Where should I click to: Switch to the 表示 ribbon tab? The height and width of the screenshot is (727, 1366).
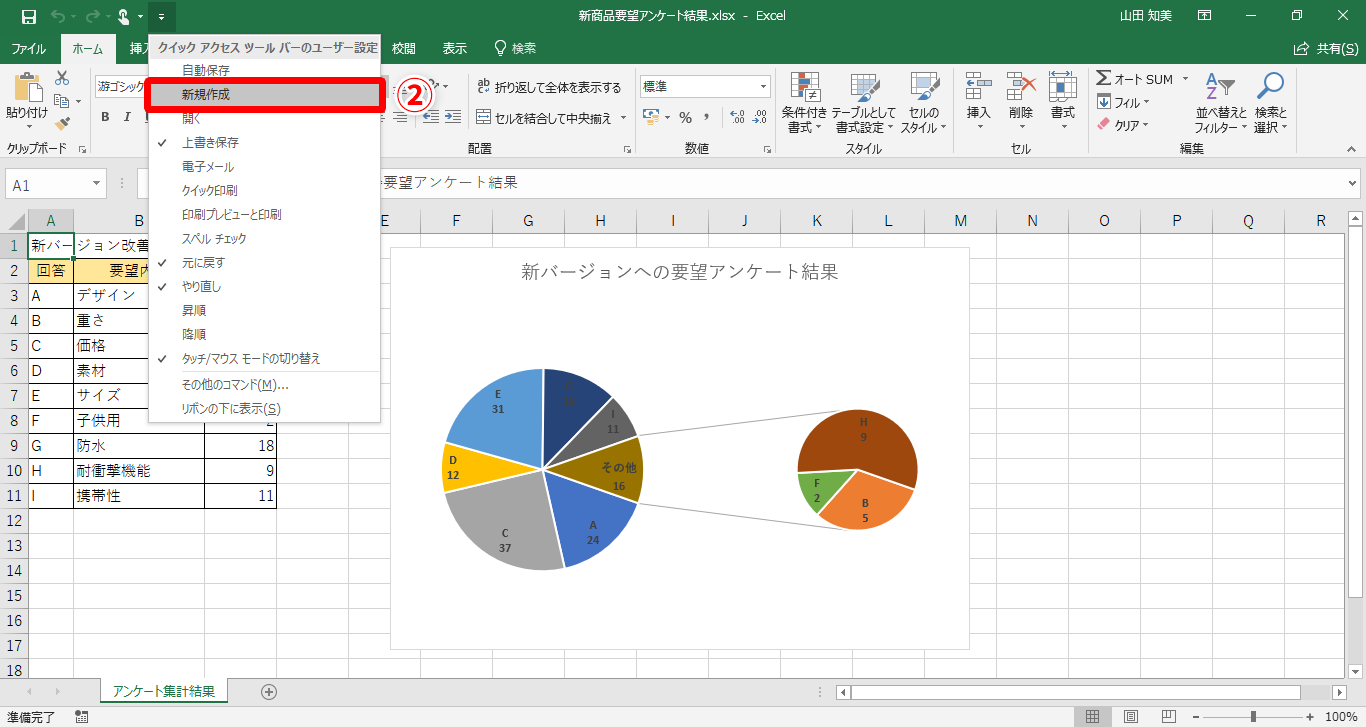(455, 48)
